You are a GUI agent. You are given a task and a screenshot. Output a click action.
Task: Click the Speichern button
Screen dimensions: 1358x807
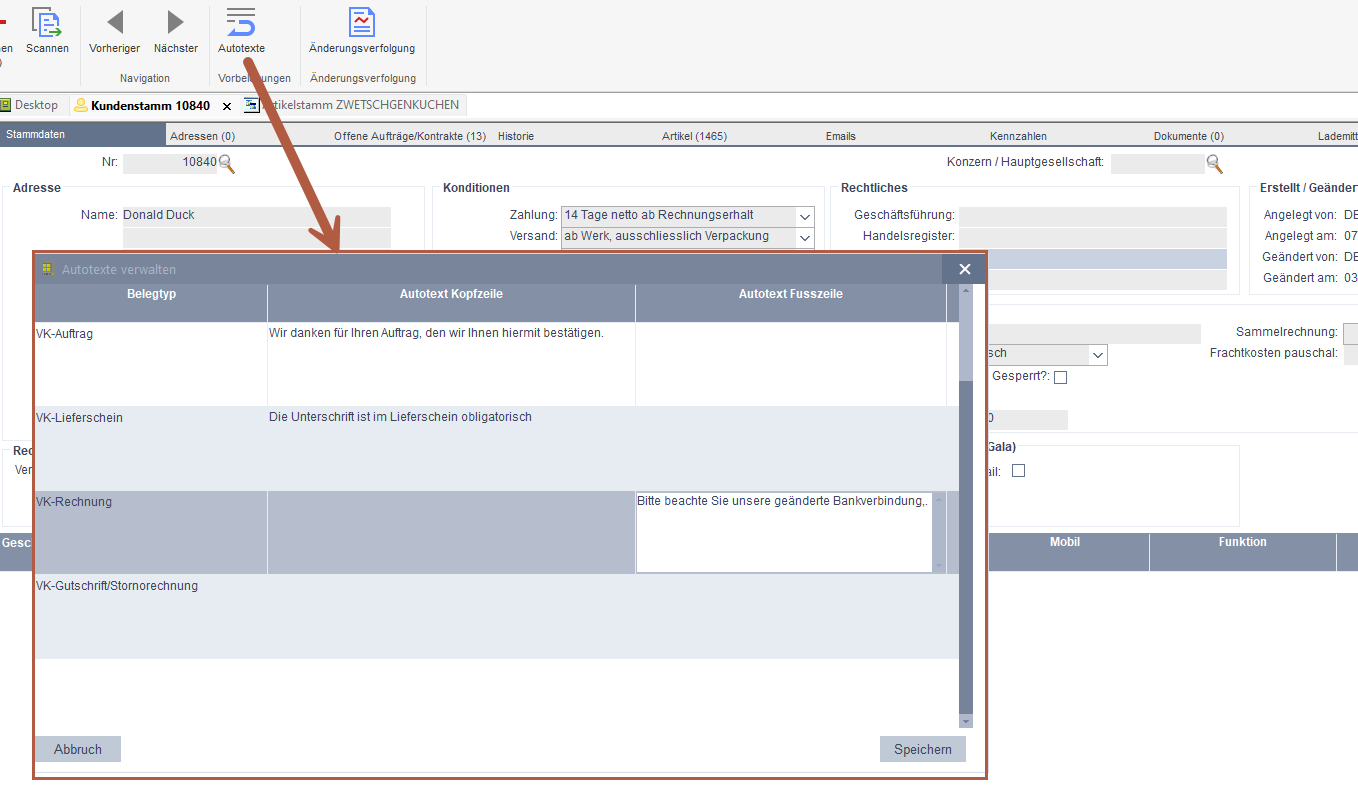pyautogui.click(x=922, y=749)
